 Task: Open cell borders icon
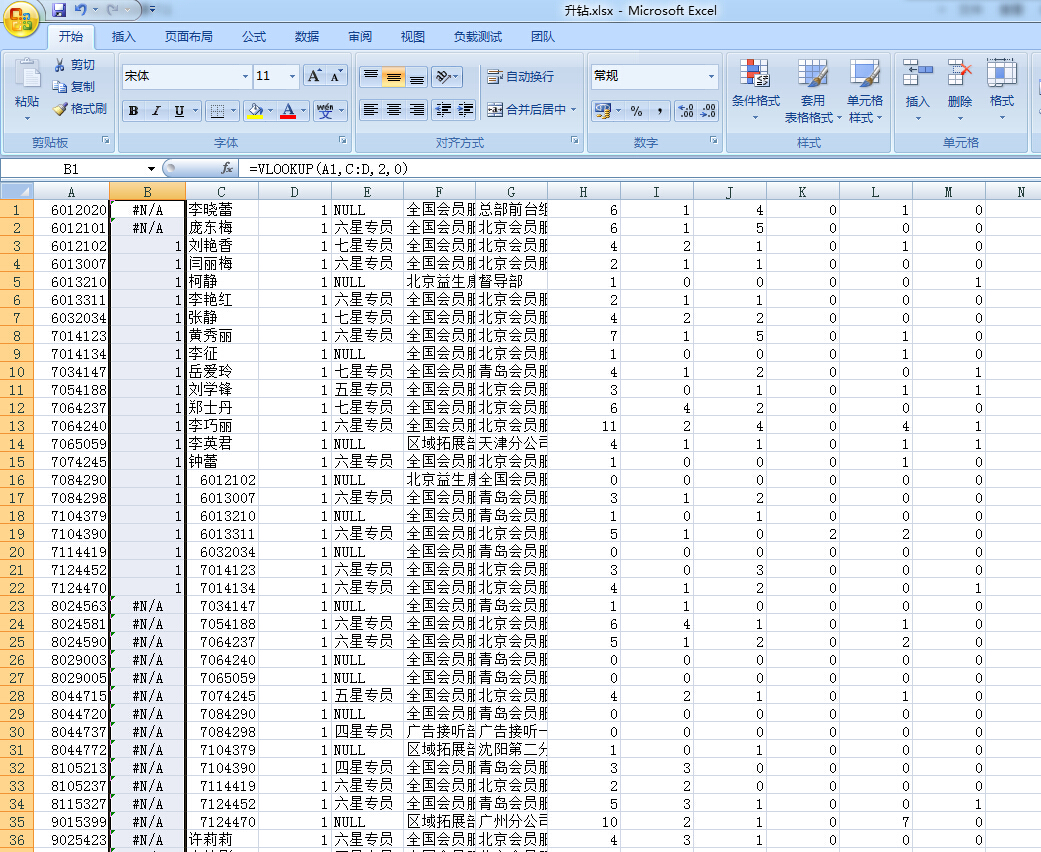[217, 111]
